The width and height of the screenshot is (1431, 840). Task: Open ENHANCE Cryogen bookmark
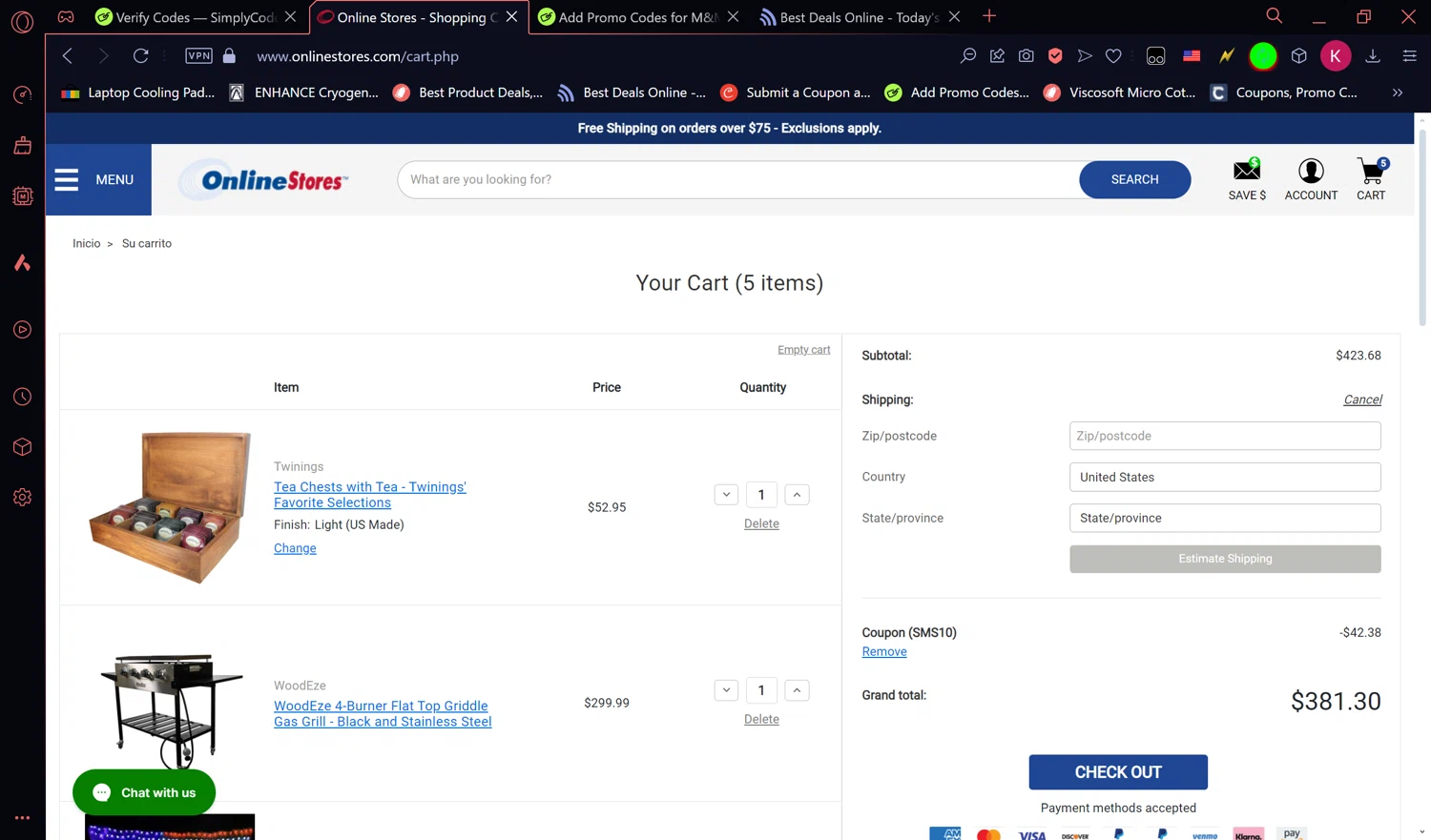(304, 92)
